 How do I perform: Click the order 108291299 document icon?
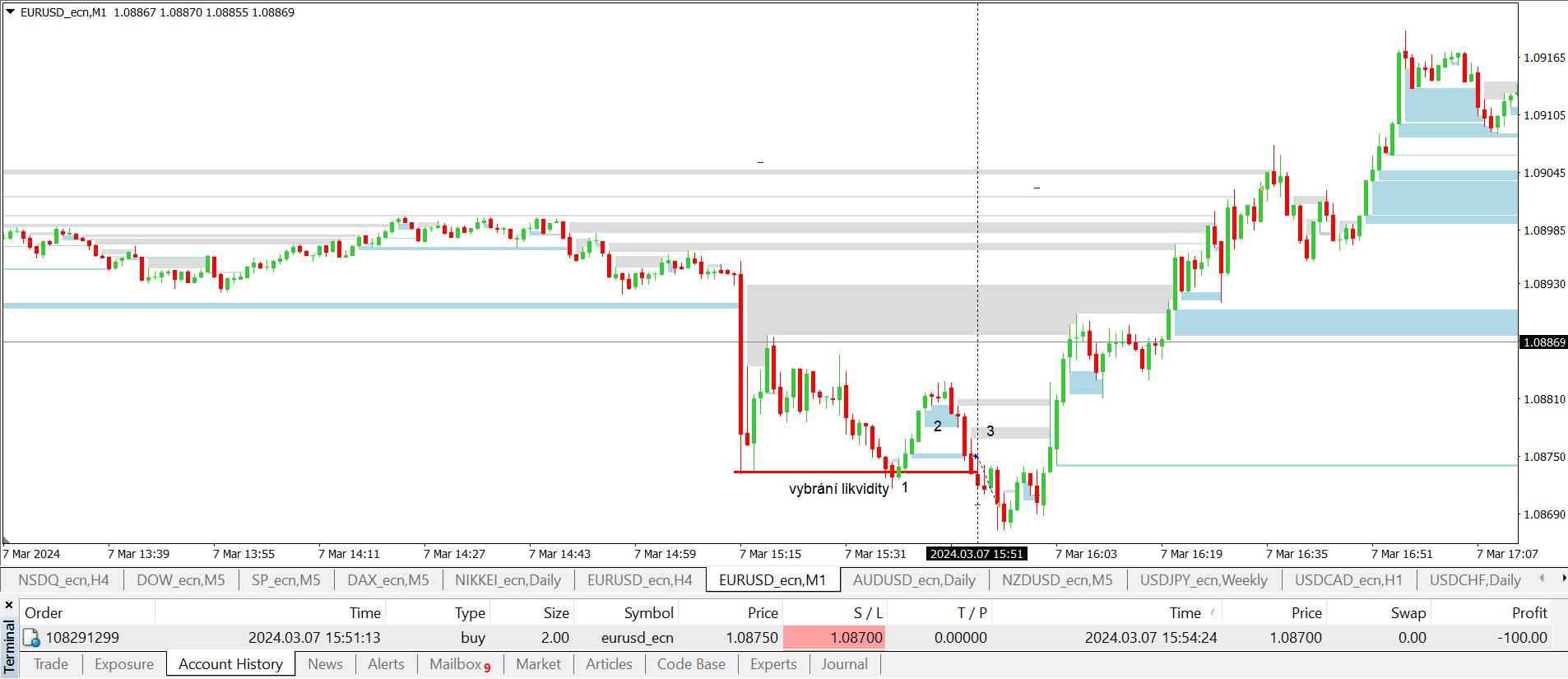pyautogui.click(x=31, y=638)
